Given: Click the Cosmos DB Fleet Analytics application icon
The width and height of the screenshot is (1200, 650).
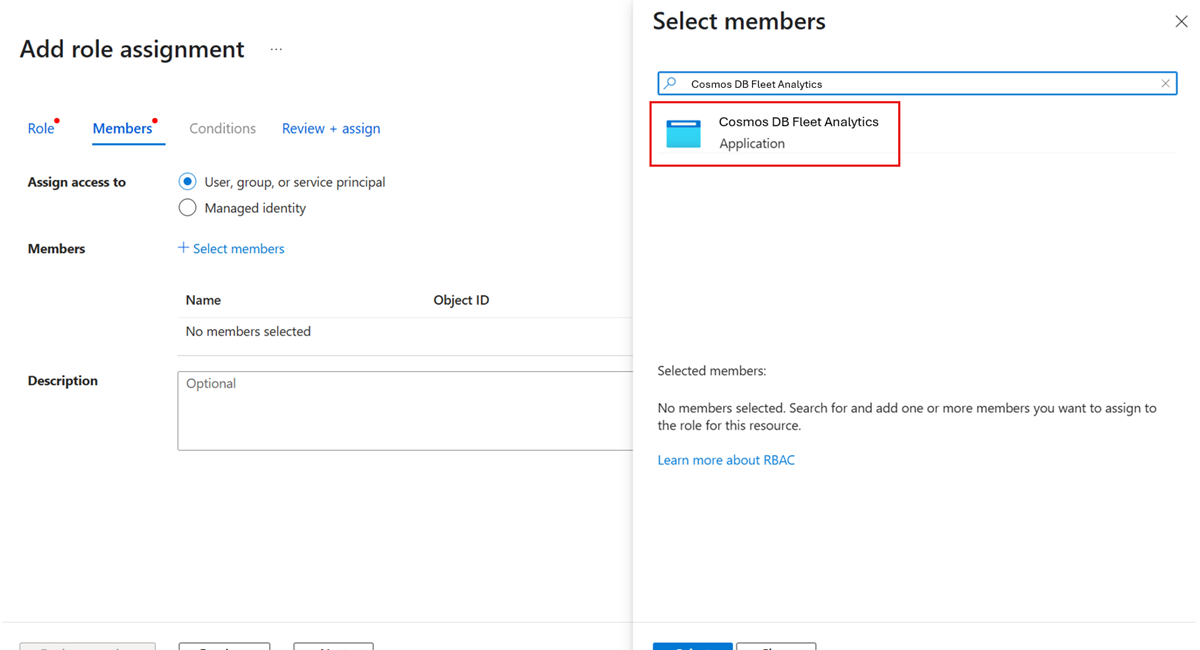Looking at the screenshot, I should tap(683, 132).
